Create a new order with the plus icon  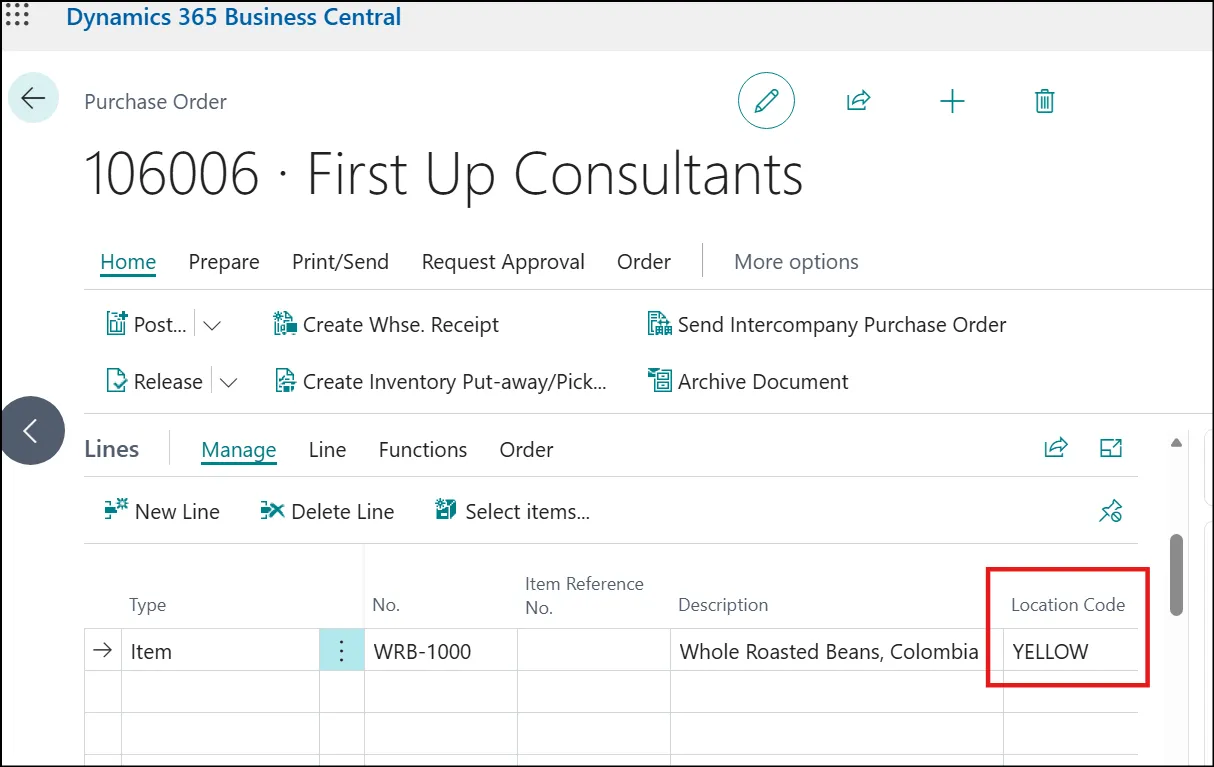[x=952, y=101]
